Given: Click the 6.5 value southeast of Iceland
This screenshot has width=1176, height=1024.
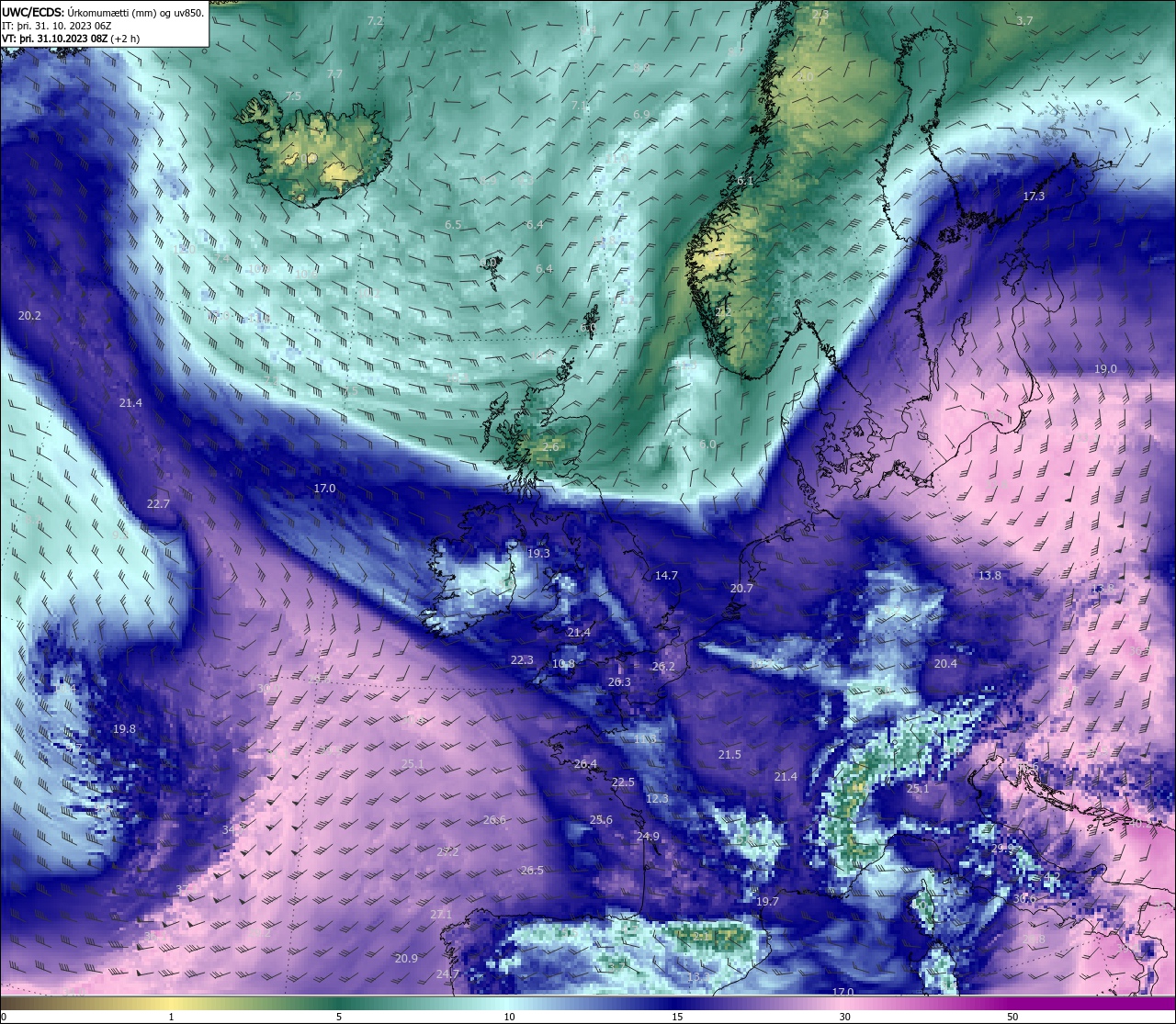Looking at the screenshot, I should click(x=453, y=224).
